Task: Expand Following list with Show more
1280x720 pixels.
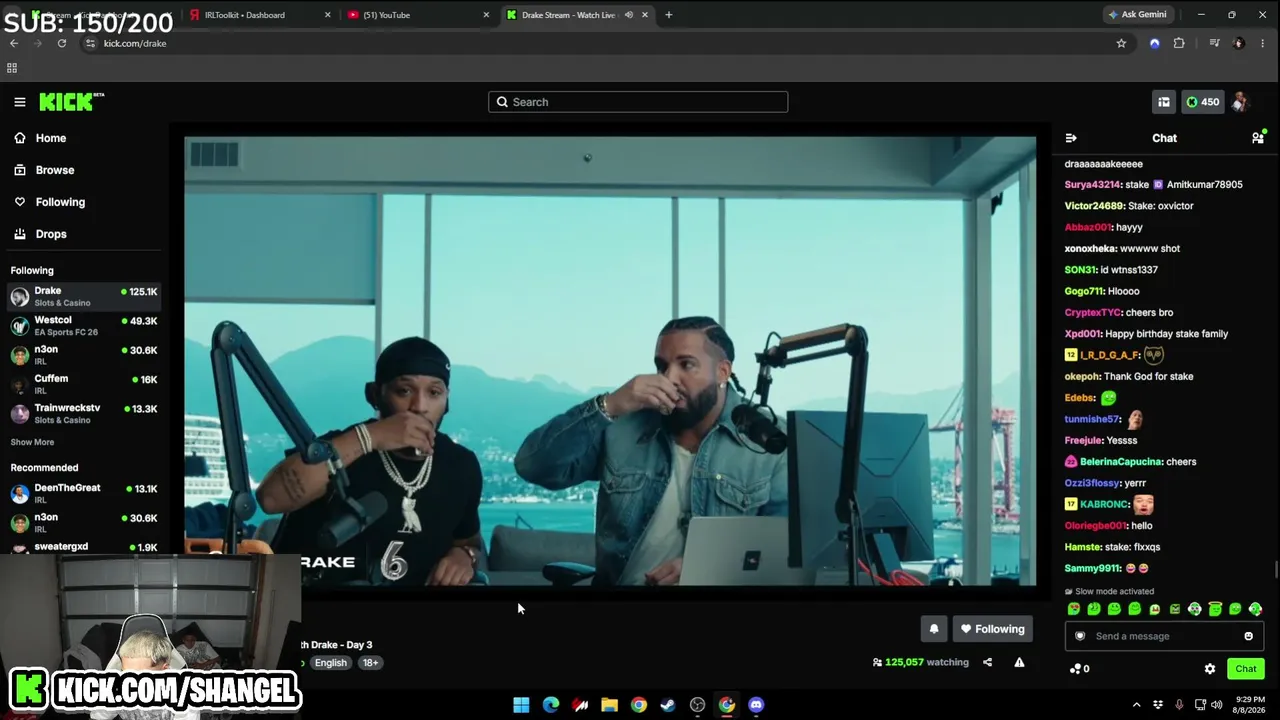Action: point(32,442)
